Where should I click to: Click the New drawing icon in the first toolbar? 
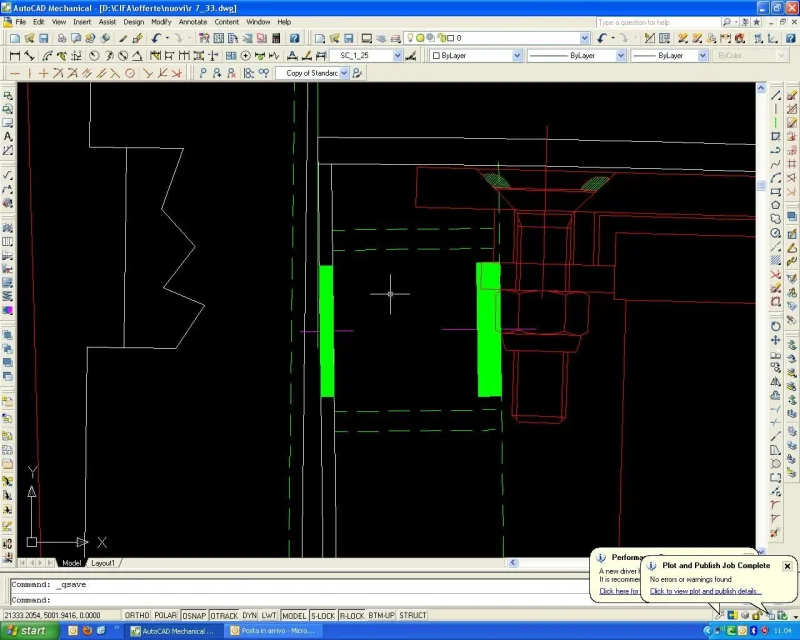pos(15,38)
